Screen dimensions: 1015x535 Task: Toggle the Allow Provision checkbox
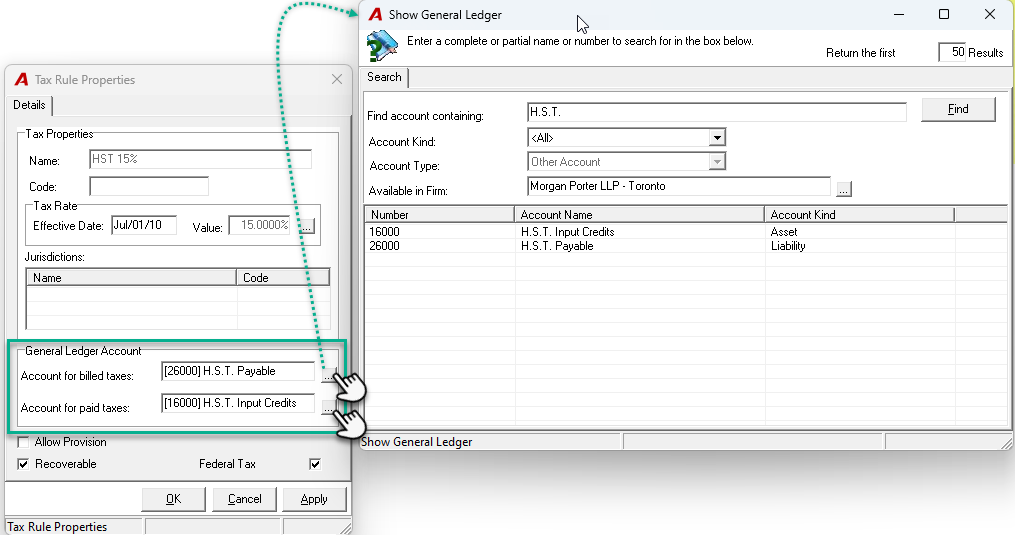pyautogui.click(x=23, y=442)
